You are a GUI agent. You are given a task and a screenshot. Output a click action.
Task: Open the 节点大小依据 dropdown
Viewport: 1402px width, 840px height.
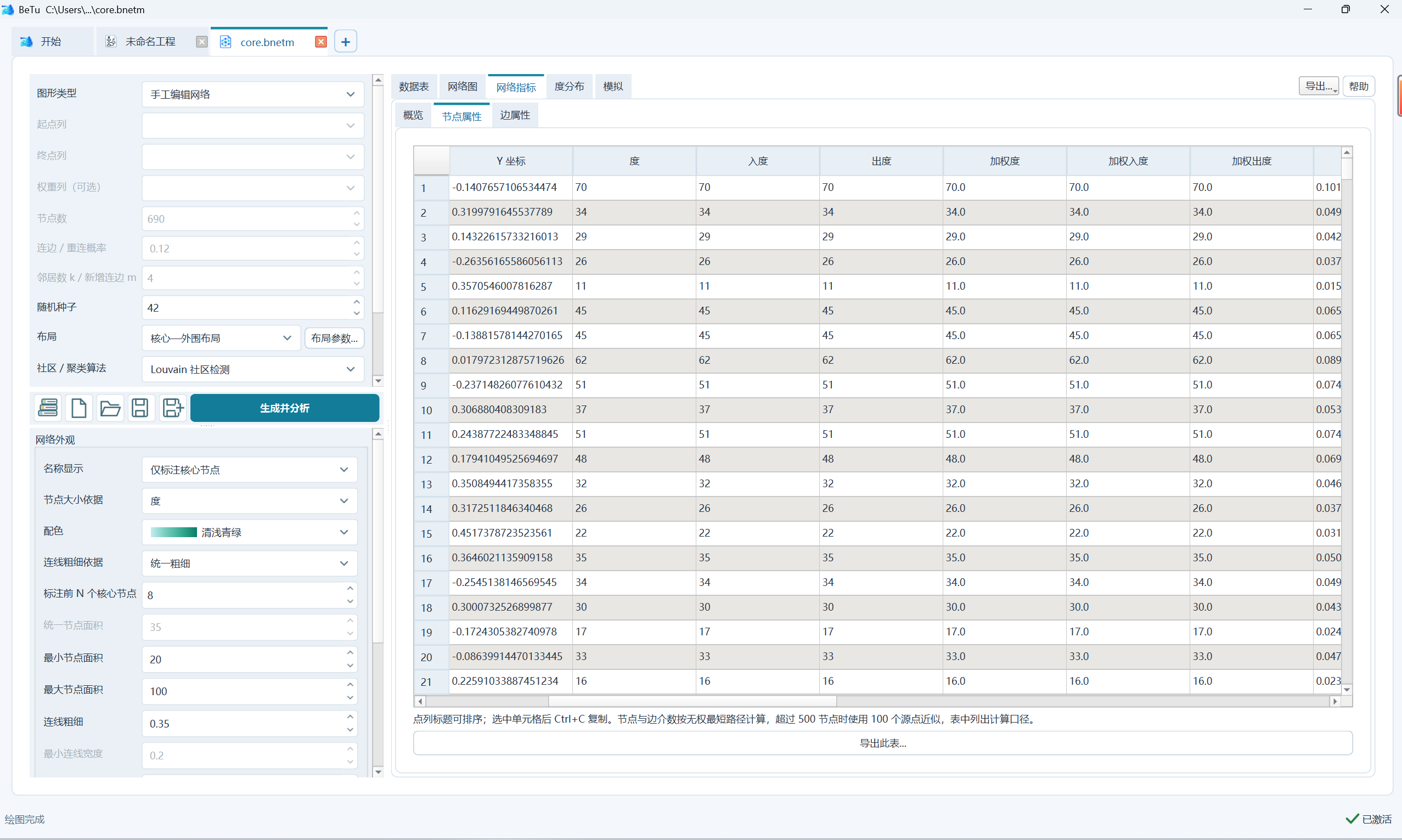[249, 501]
